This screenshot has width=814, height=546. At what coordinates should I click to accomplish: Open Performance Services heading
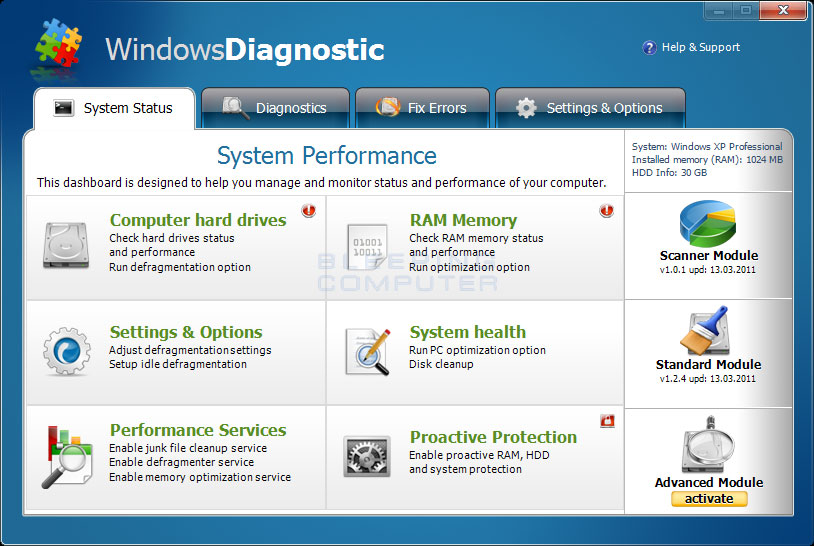point(198,430)
